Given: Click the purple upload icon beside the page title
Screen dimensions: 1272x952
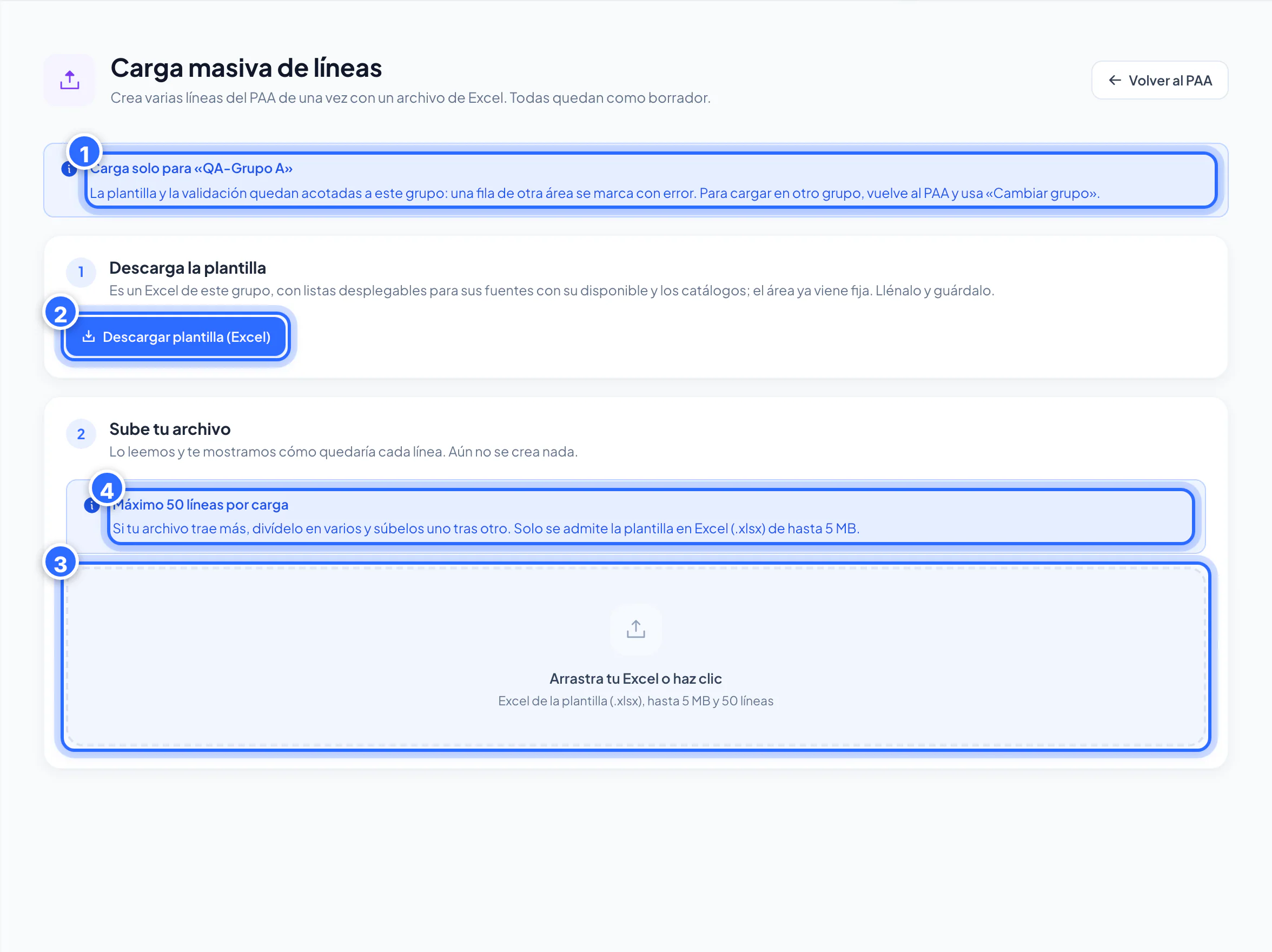Looking at the screenshot, I should [x=70, y=80].
